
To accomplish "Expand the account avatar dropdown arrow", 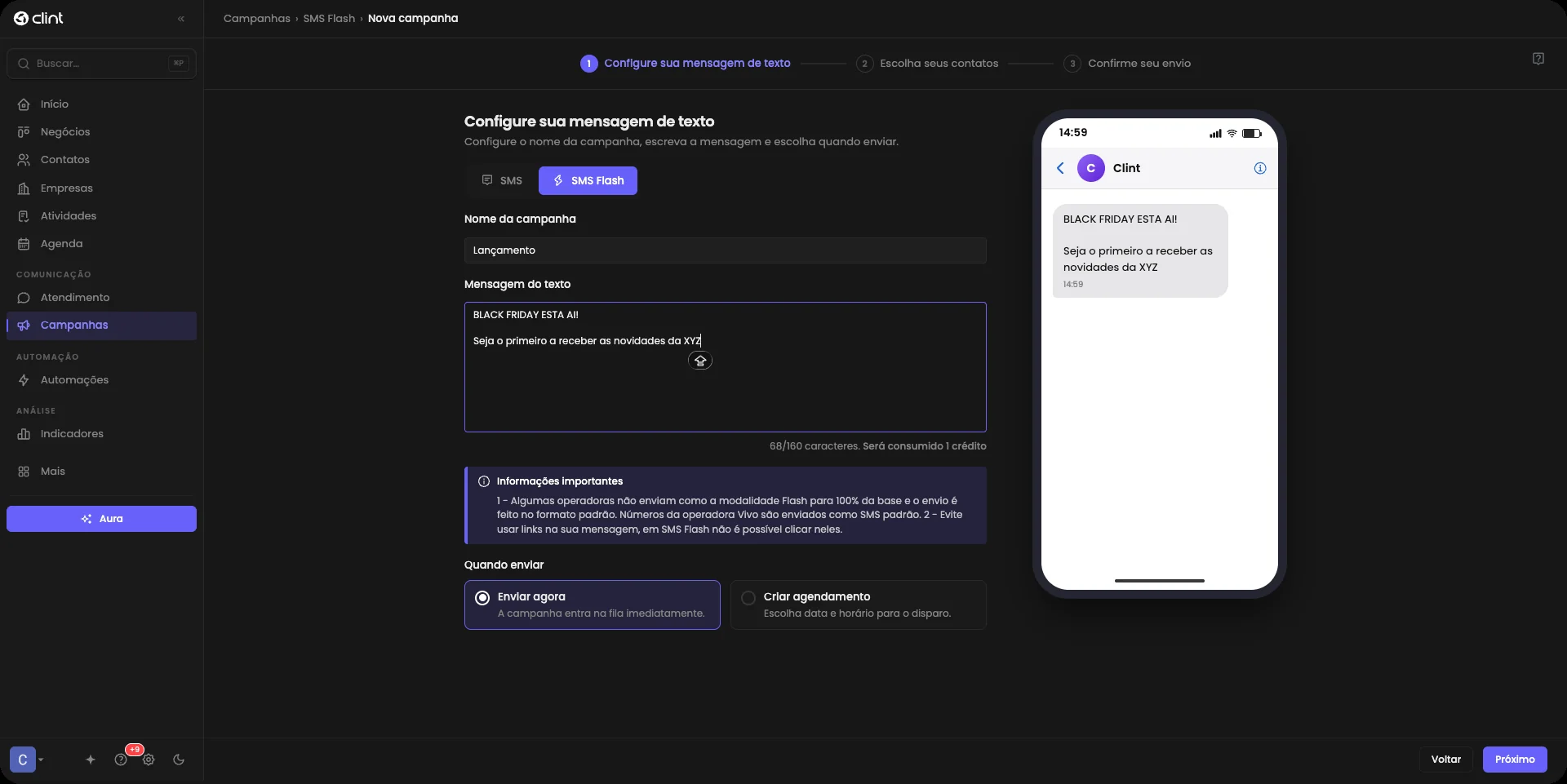I will [x=41, y=760].
